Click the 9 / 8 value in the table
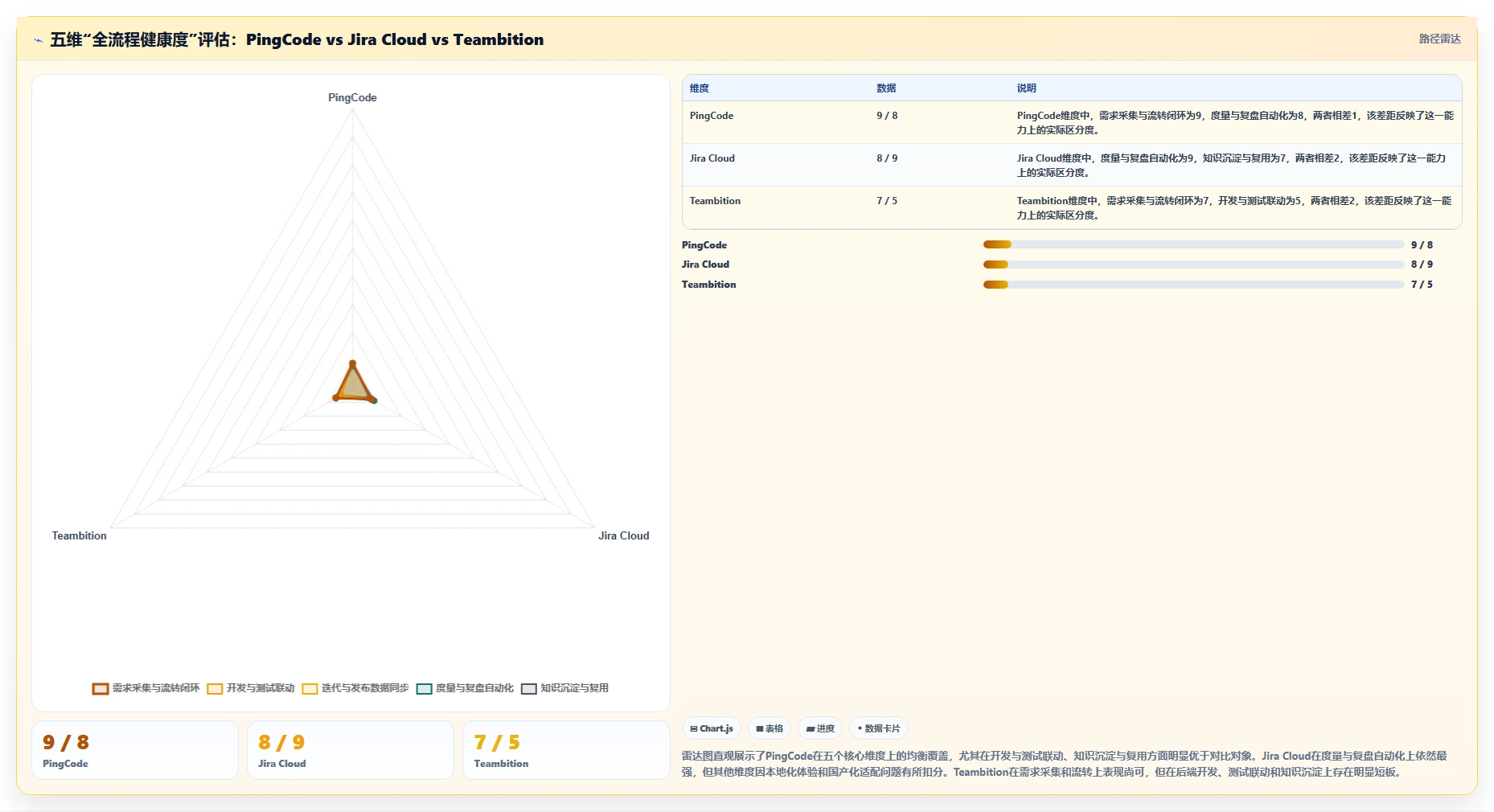 pyautogui.click(x=887, y=116)
